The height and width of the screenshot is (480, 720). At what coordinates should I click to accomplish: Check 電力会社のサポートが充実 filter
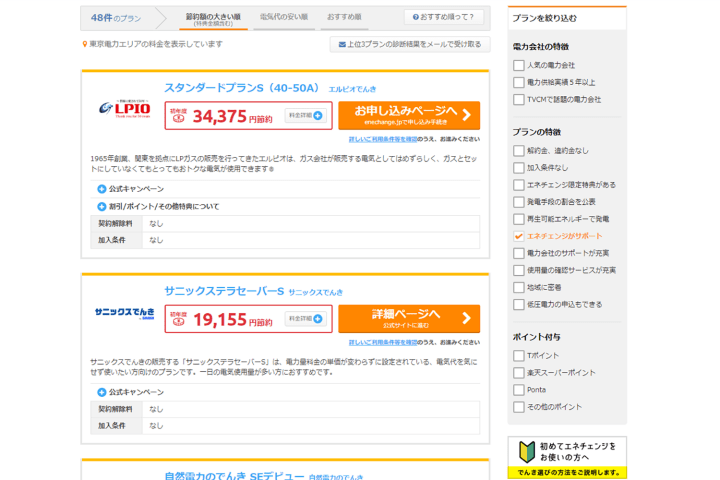518,253
